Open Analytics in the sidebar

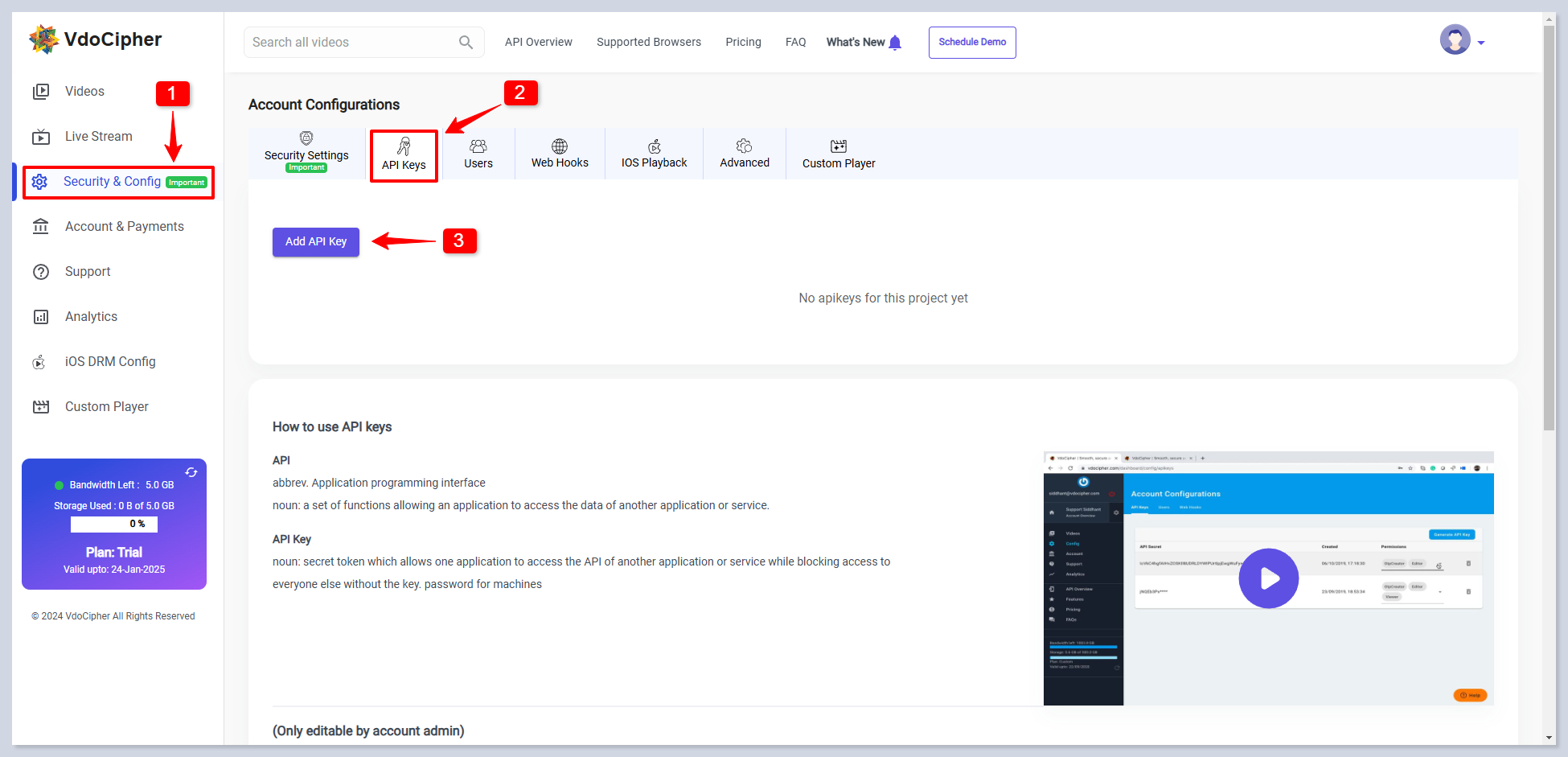[x=91, y=317]
